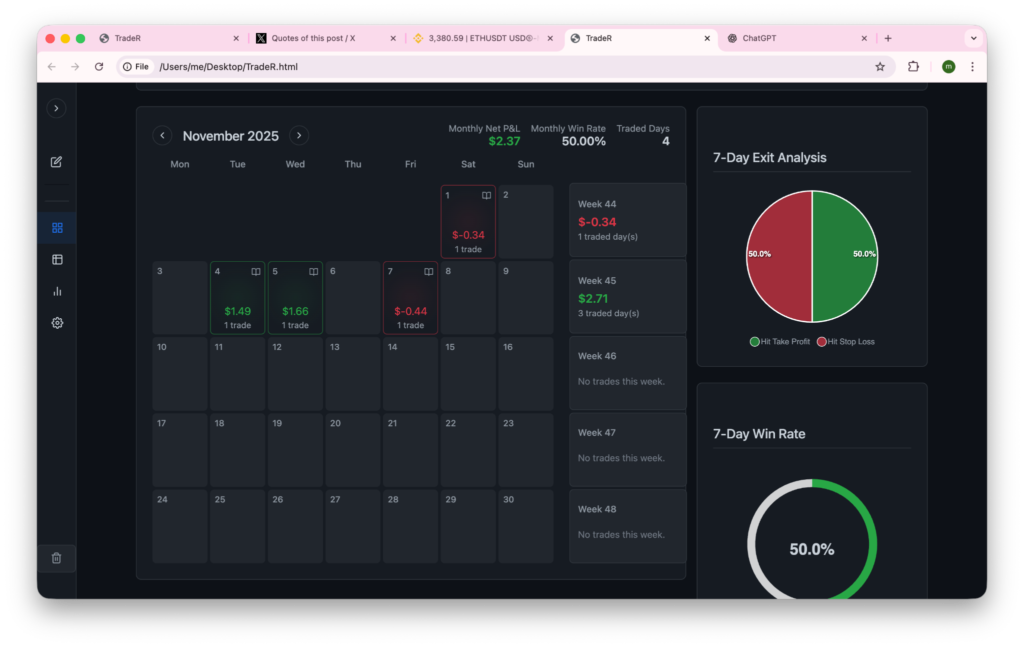Select the November 5 cell showing $1.66
The width and height of the screenshot is (1024, 648).
tap(295, 298)
